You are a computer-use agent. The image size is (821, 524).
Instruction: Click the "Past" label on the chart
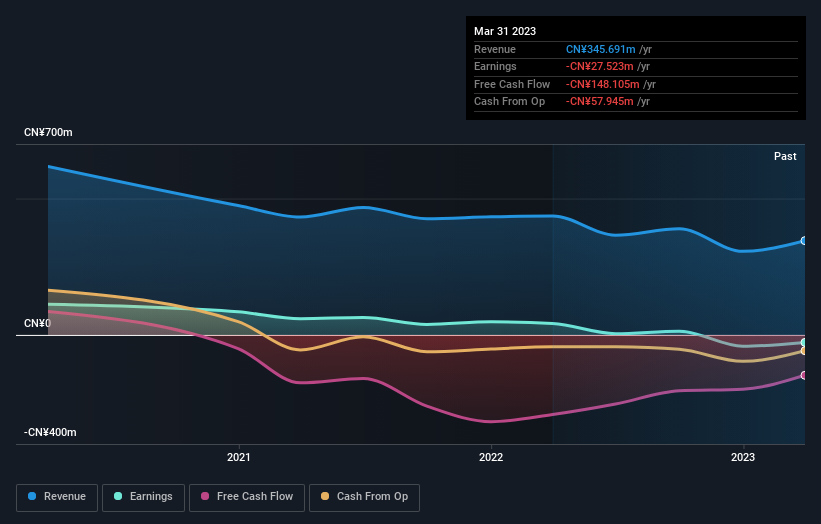(785, 157)
